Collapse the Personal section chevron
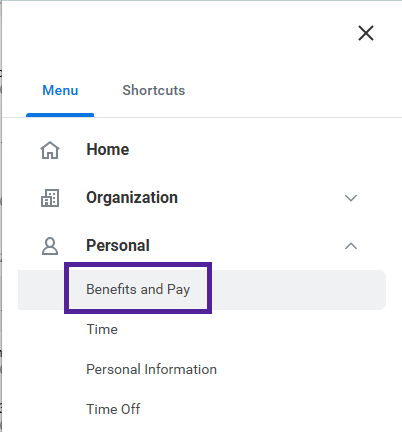Screen dimensions: 402x432 [351, 246]
